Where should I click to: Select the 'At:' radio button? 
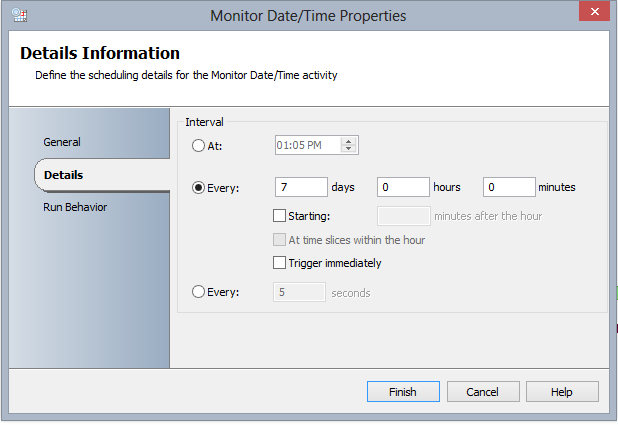(198, 145)
